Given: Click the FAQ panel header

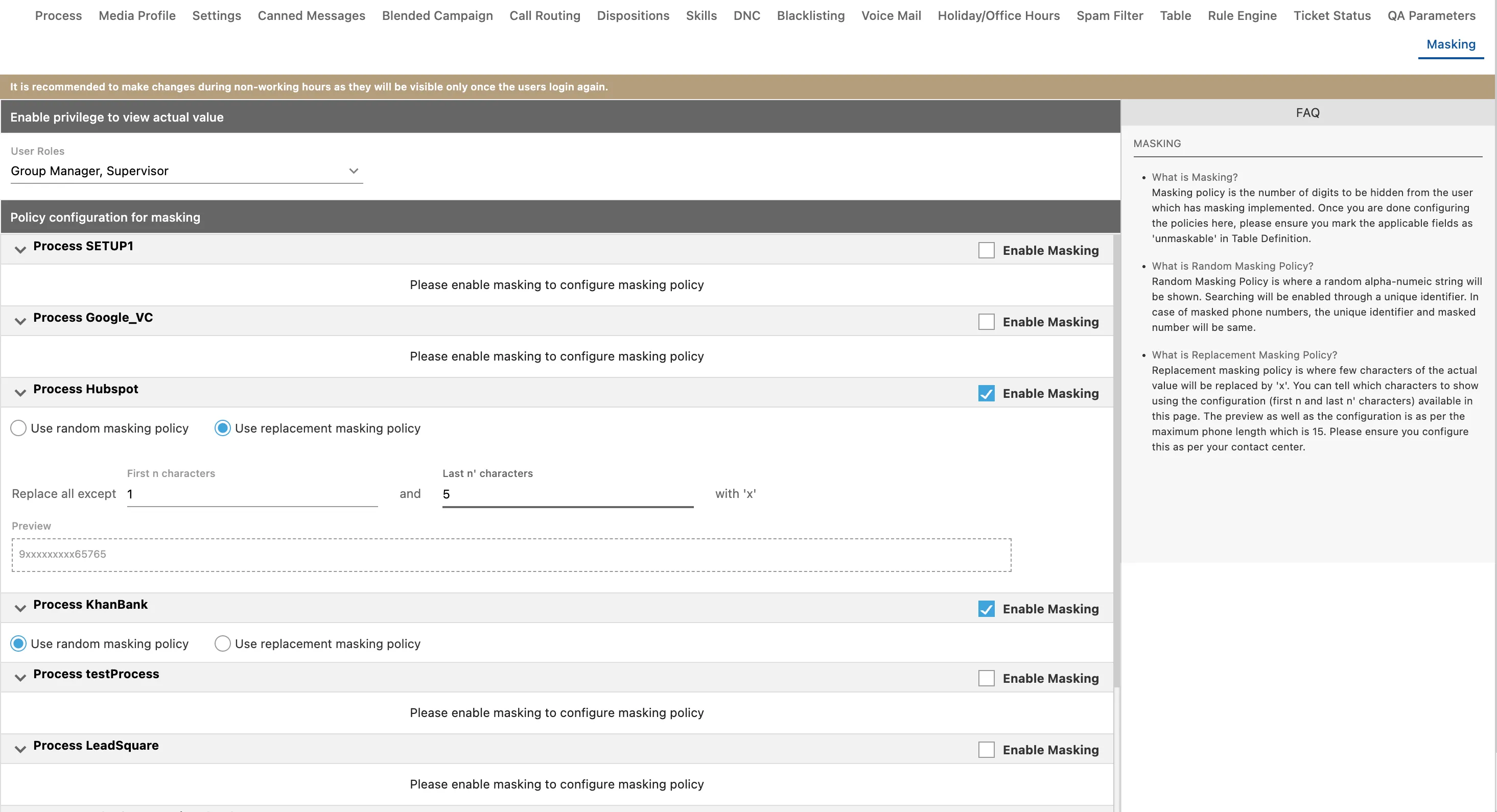Looking at the screenshot, I should (x=1307, y=113).
